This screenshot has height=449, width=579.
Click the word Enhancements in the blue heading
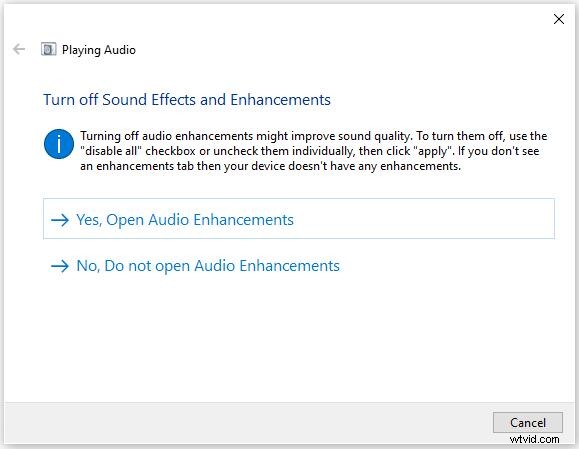click(280, 100)
